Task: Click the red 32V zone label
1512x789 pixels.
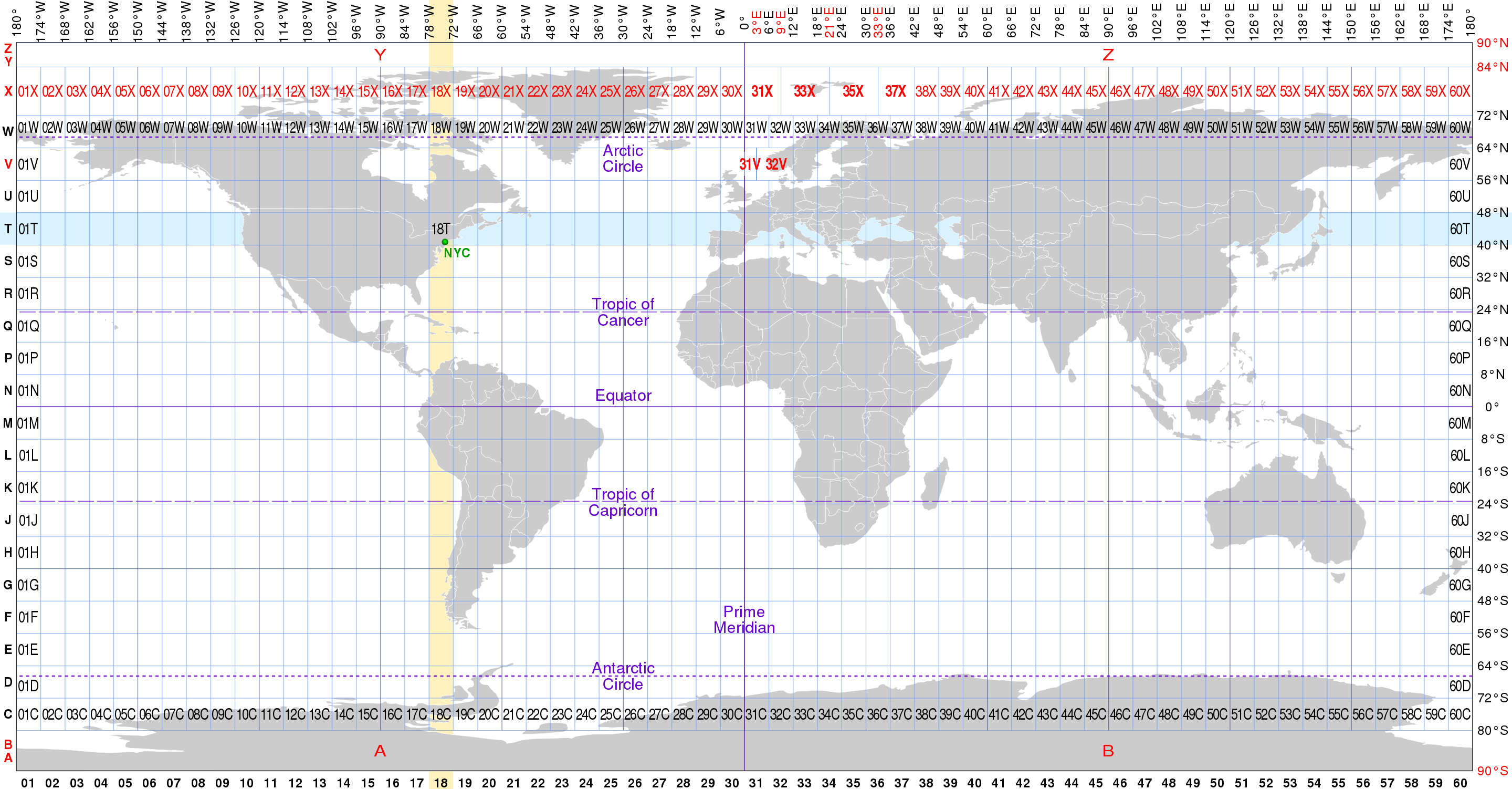Action: (775, 164)
